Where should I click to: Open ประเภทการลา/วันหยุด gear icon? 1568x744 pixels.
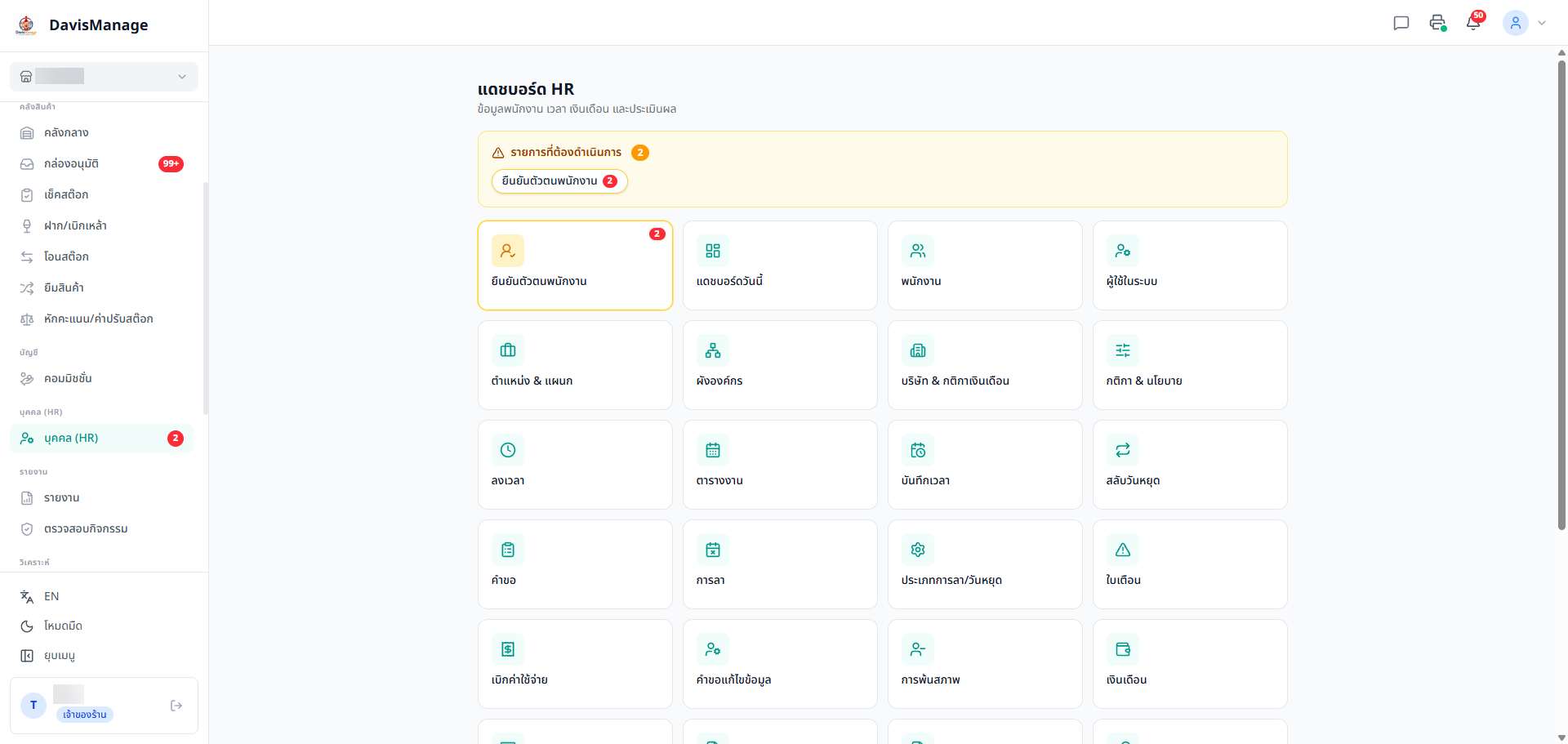tap(918, 550)
